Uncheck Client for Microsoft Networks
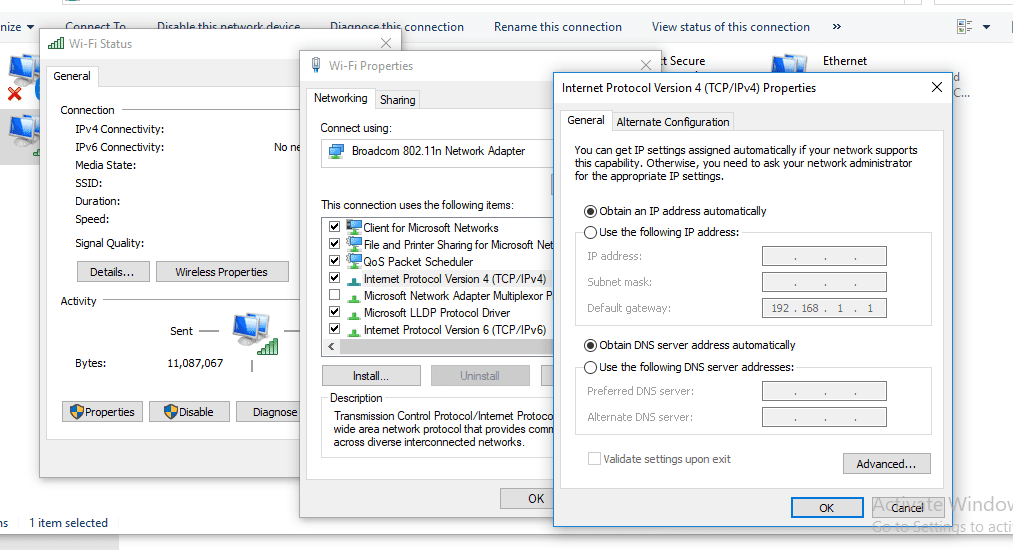 tap(334, 227)
